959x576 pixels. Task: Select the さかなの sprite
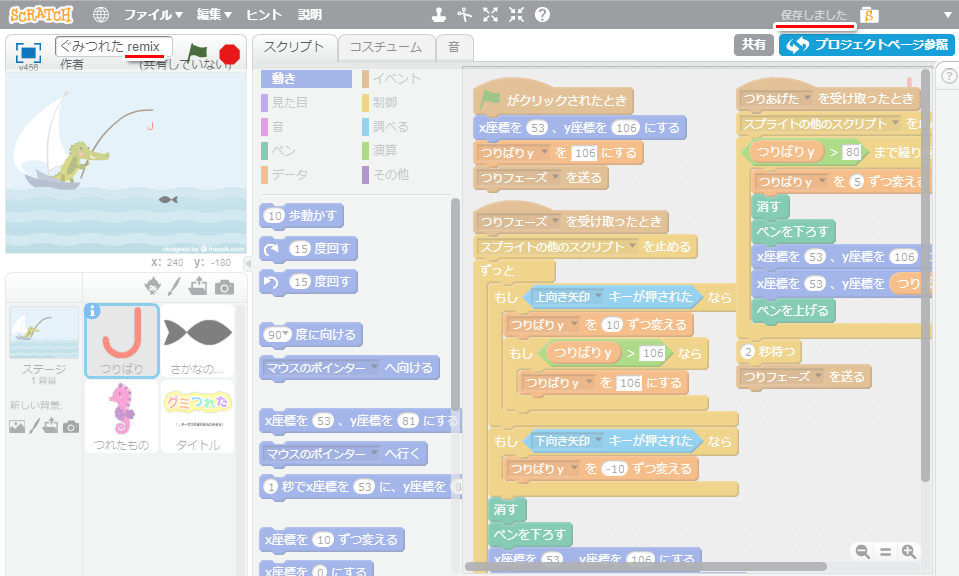pyautogui.click(x=197, y=341)
